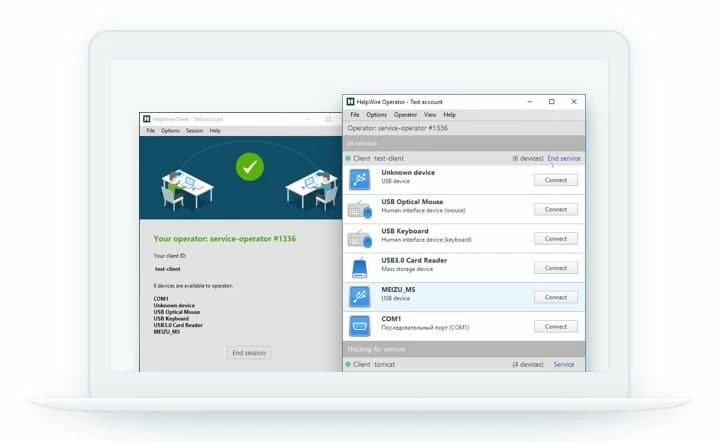Click the End service link
720x442 pixels.
pos(563,158)
